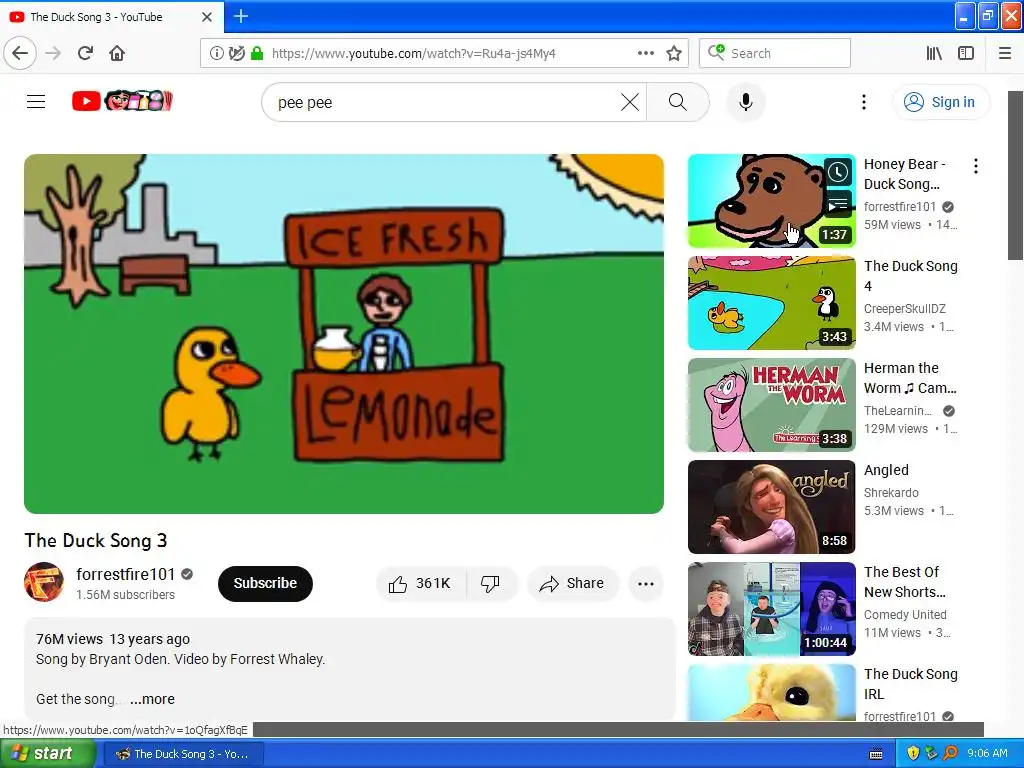The image size is (1024, 768).
Task: Open the Windows start button
Action: pyautogui.click(x=47, y=754)
